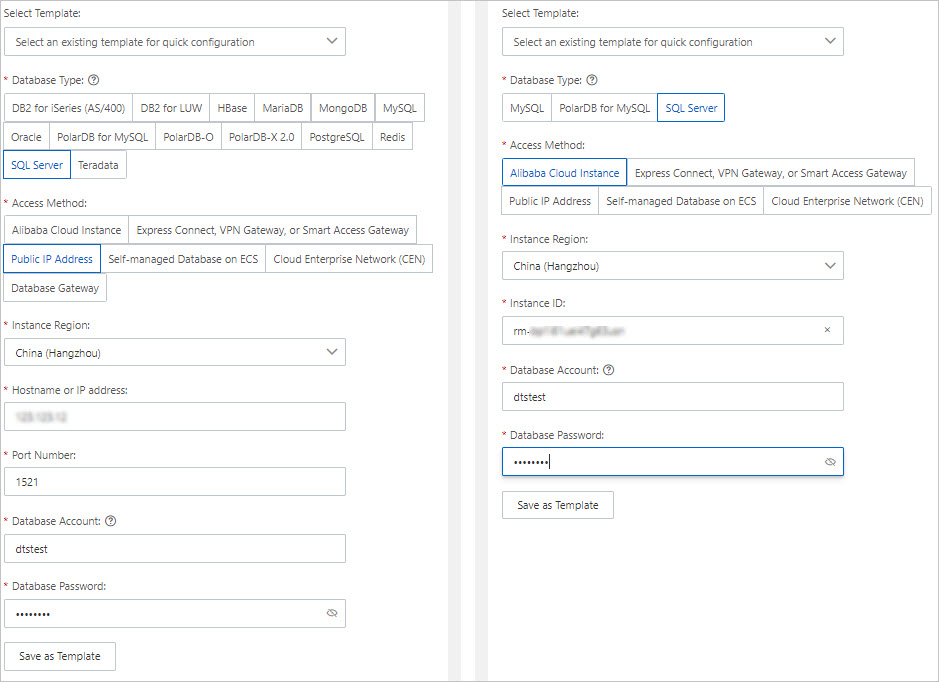Click the Database Type help icon in the left form

point(94,80)
